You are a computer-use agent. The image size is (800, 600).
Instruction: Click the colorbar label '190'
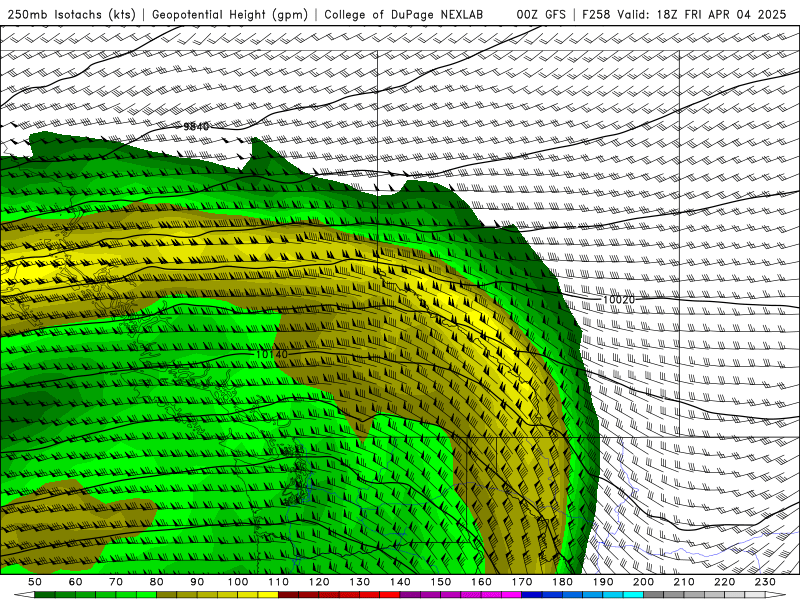click(x=603, y=582)
